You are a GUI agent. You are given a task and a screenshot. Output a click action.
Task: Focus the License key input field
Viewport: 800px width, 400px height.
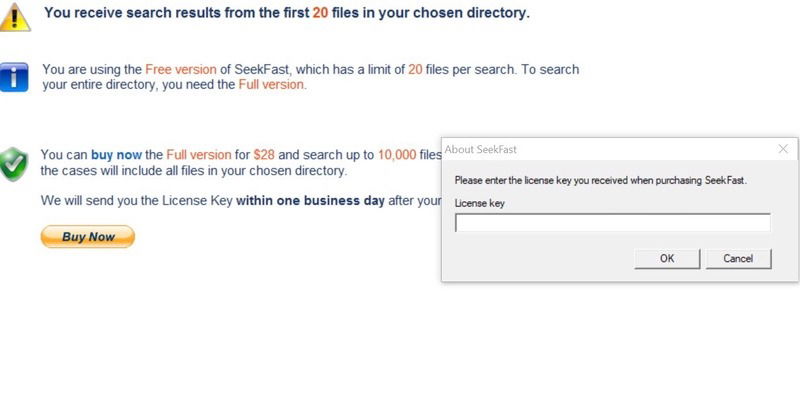click(613, 223)
